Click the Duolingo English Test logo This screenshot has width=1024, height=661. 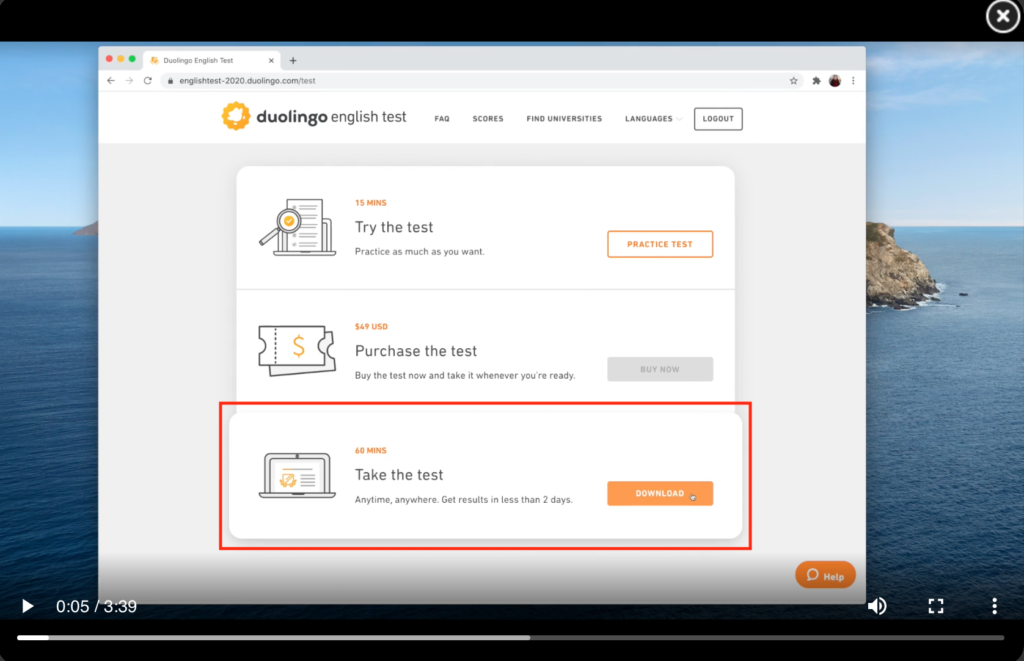[313, 116]
